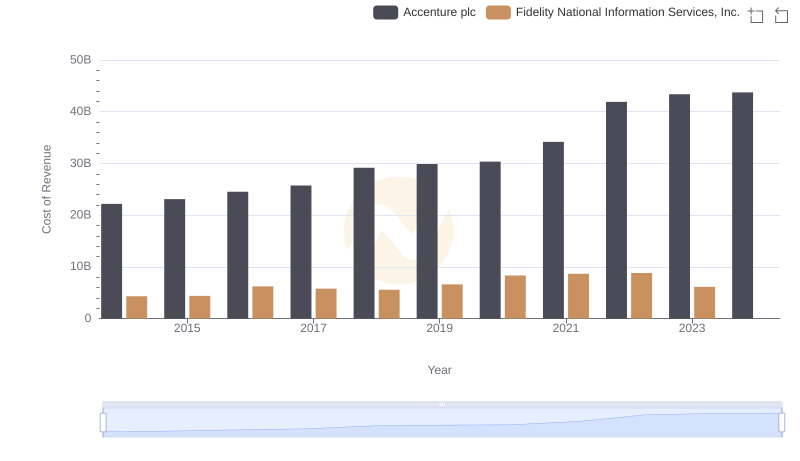This screenshot has width=800, height=461.
Task: Click the 2015 x-axis label
Action: [187, 328]
